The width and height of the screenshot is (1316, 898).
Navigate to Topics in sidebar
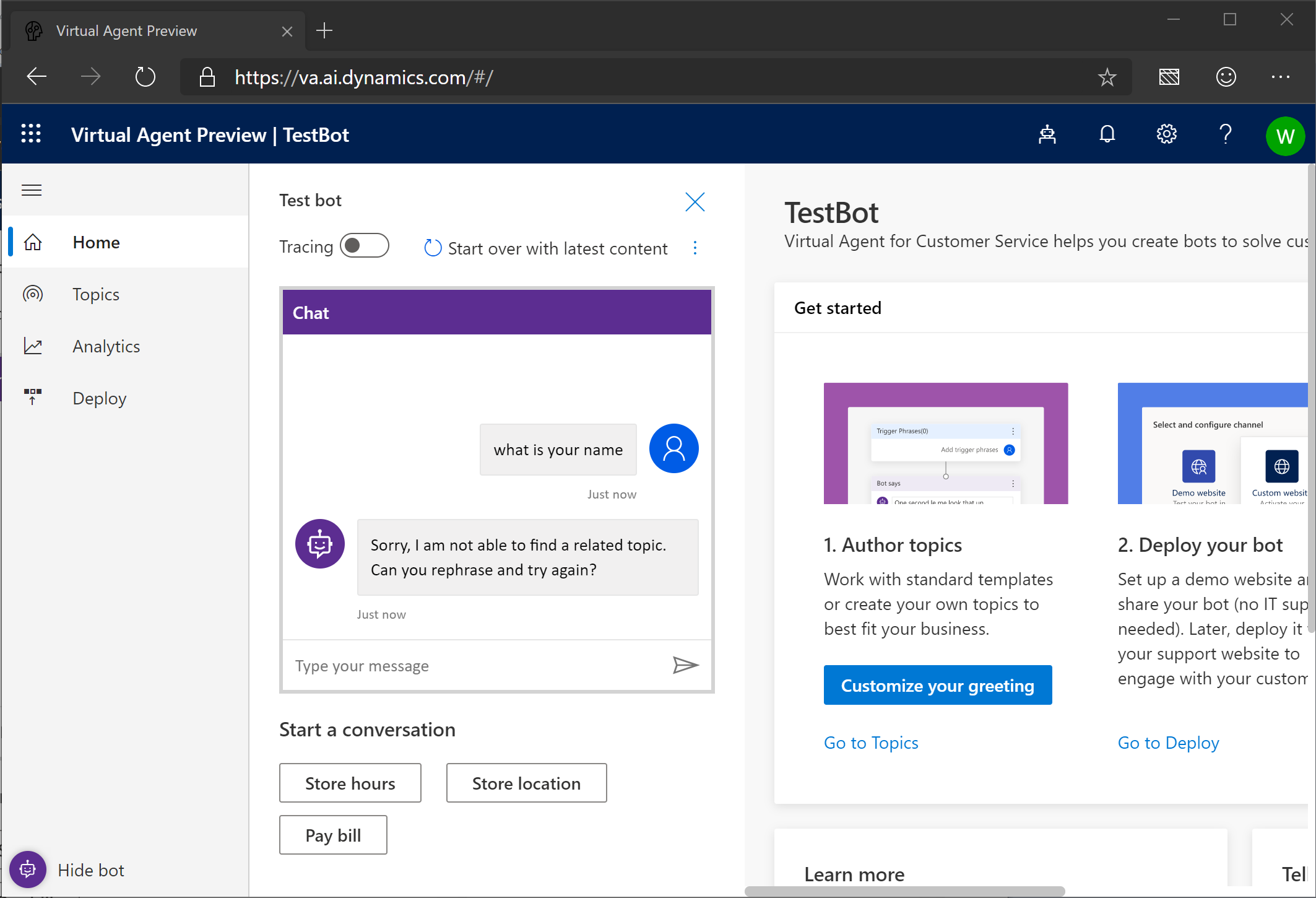coord(96,294)
